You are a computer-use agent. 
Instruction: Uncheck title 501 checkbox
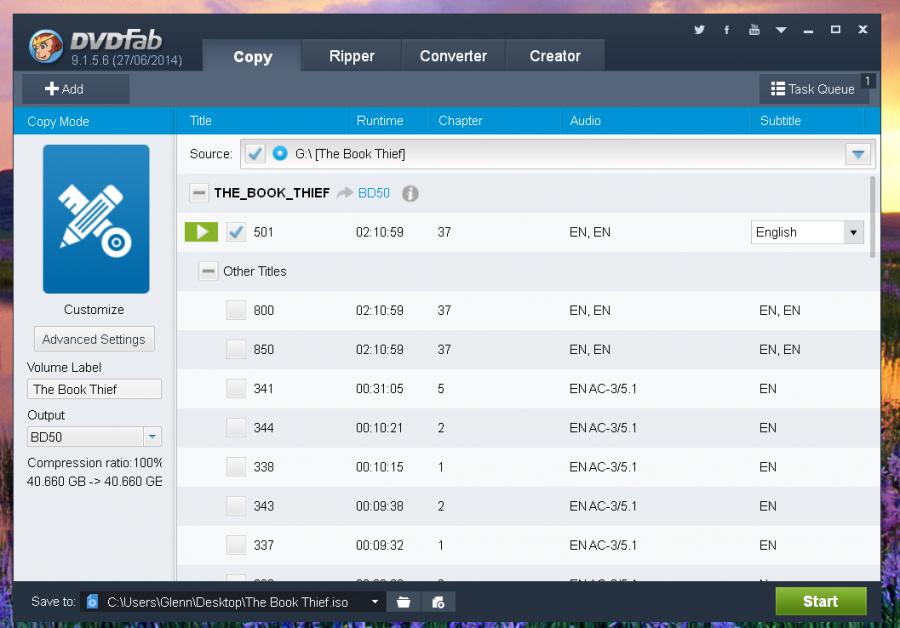tap(236, 232)
